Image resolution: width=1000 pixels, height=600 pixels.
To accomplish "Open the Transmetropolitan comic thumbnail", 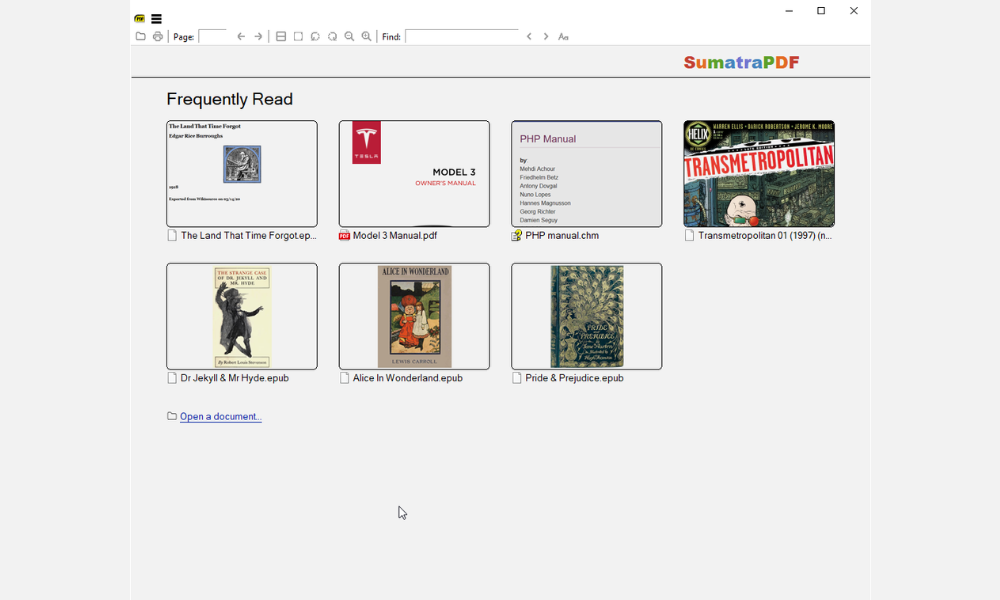I will 759,173.
